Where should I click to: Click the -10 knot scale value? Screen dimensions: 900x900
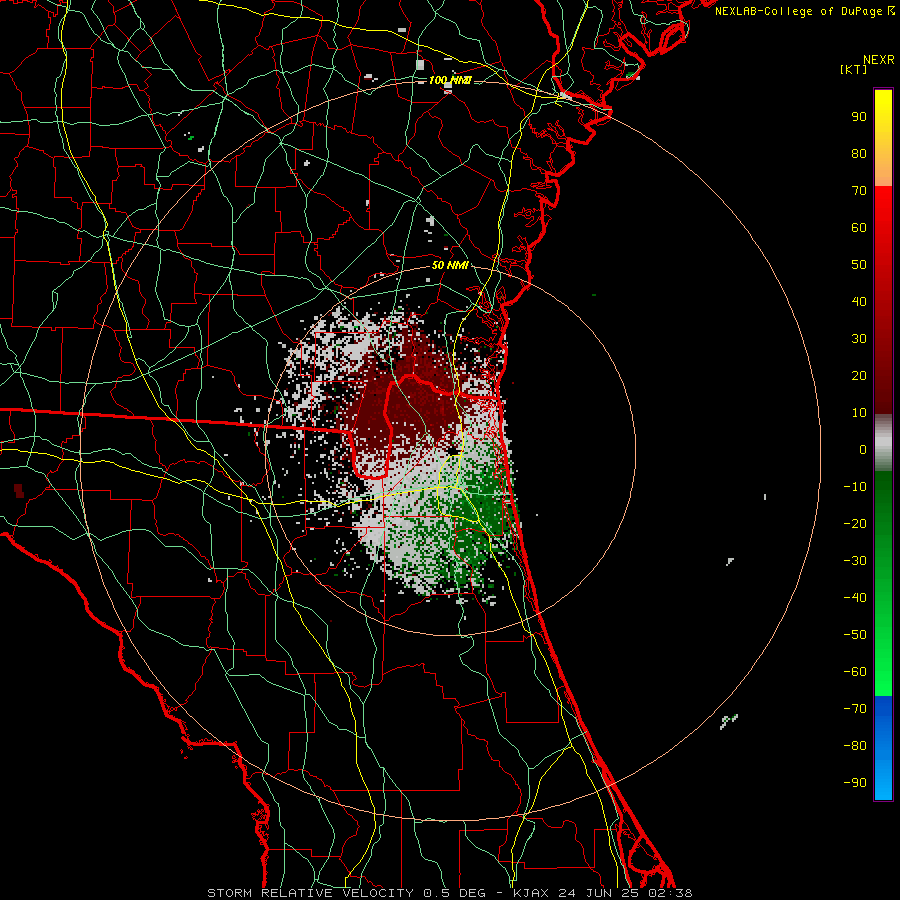[x=855, y=487]
